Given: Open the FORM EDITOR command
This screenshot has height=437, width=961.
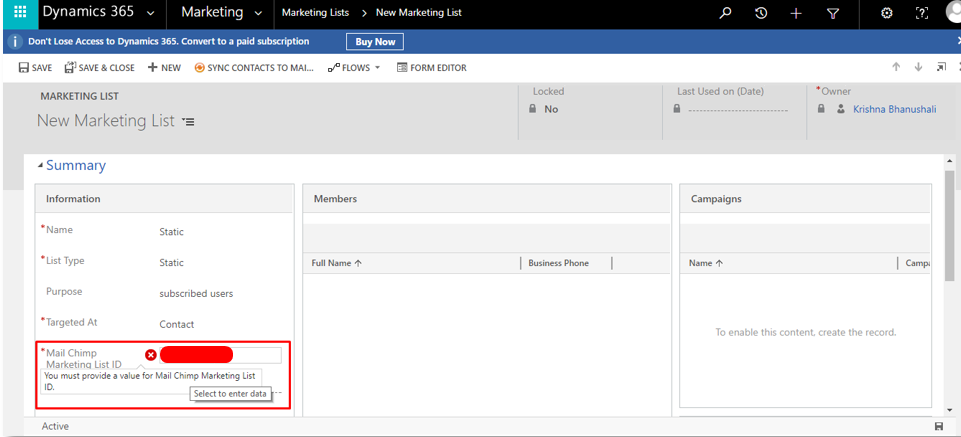Looking at the screenshot, I should tap(431, 68).
